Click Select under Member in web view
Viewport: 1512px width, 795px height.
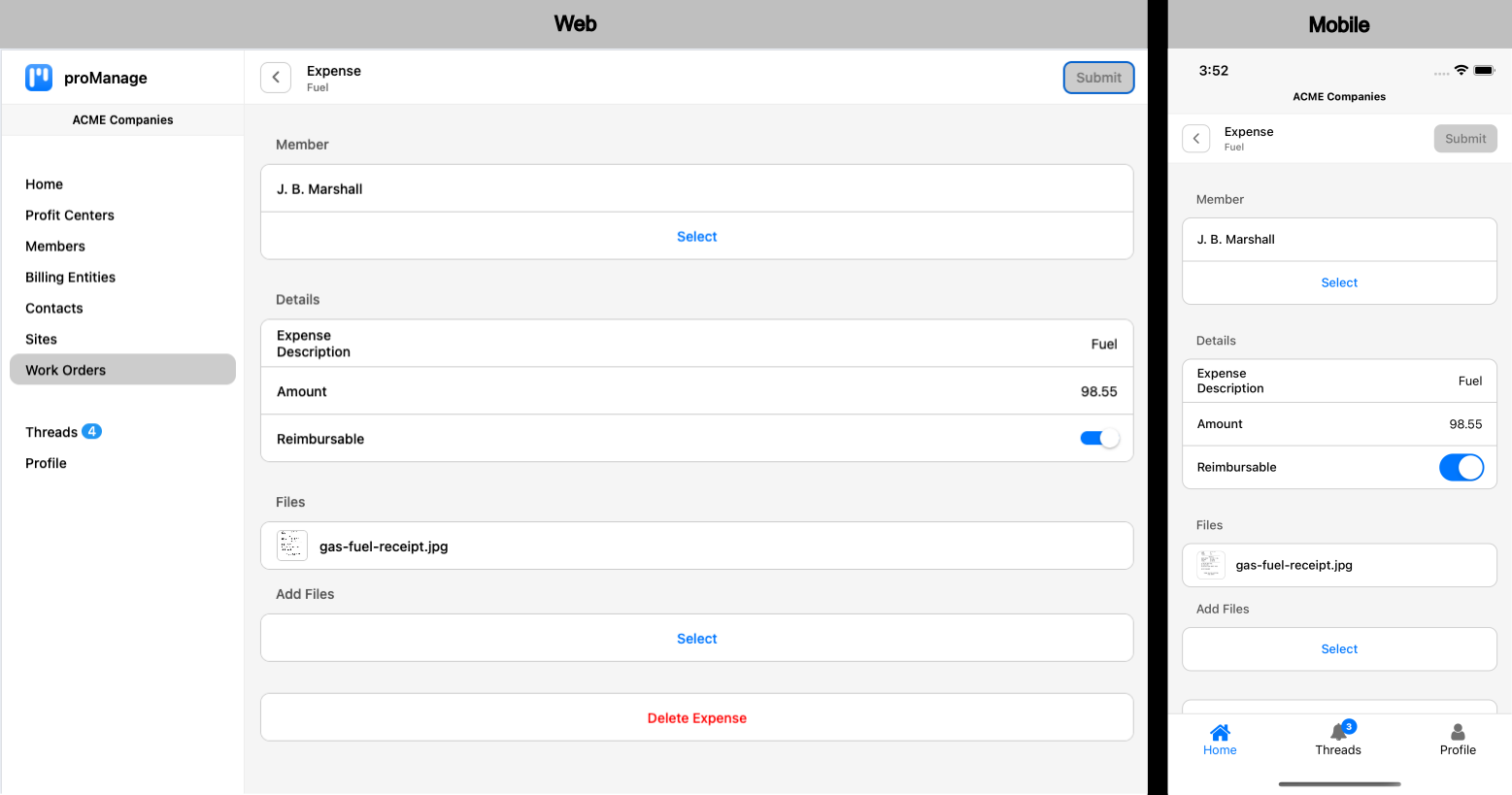[x=696, y=237]
